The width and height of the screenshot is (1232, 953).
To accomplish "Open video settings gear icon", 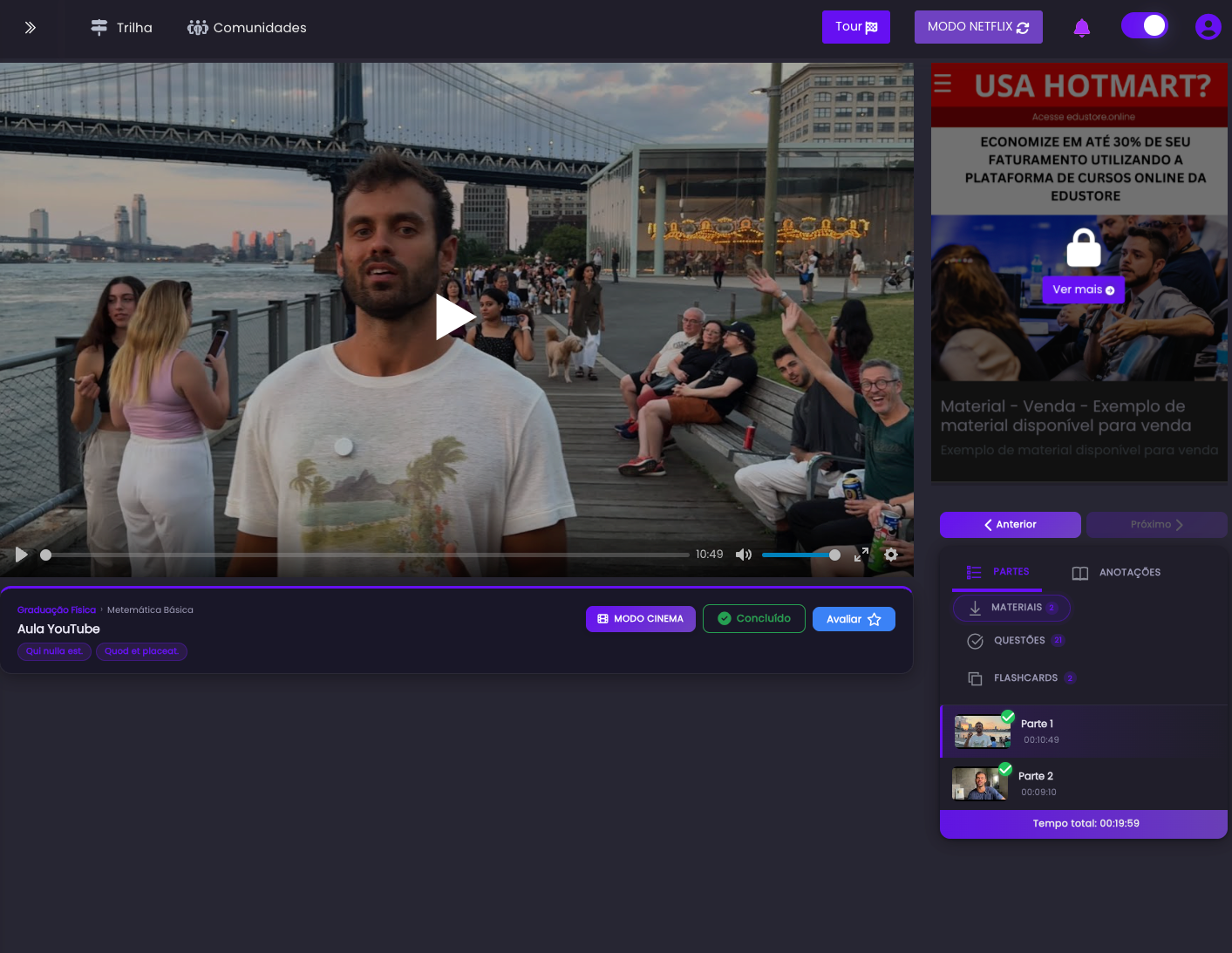I will point(891,555).
